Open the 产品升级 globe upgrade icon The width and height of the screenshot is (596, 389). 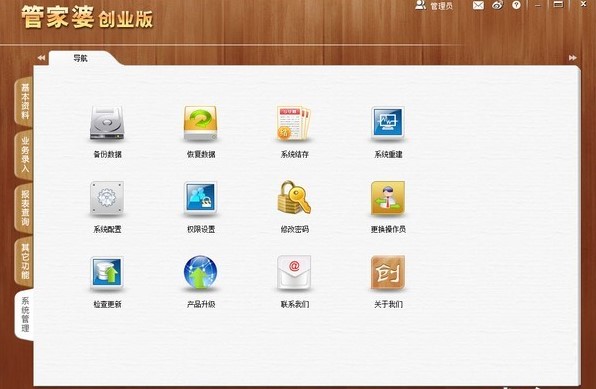point(200,272)
